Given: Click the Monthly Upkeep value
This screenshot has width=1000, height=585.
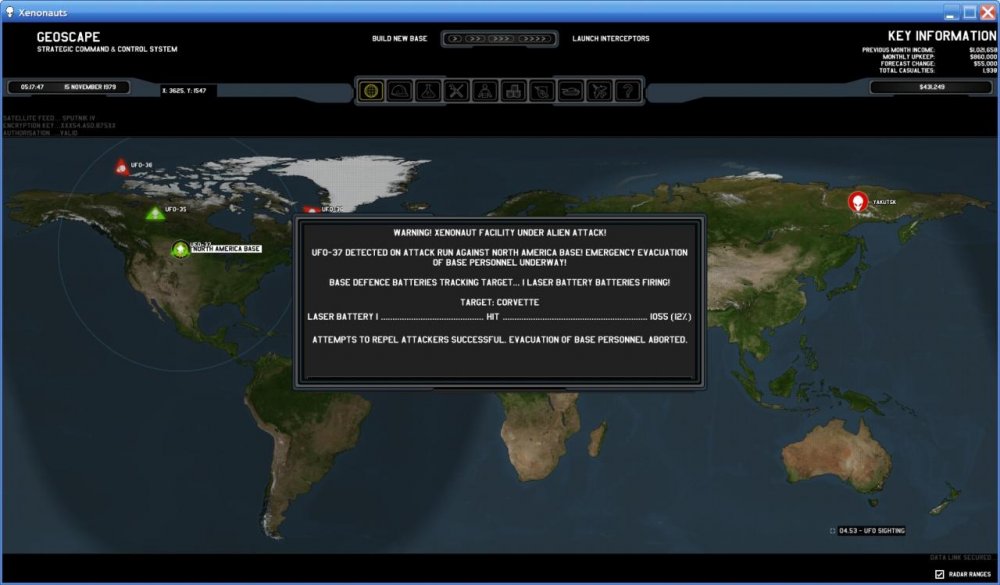Looking at the screenshot, I should 983,57.
